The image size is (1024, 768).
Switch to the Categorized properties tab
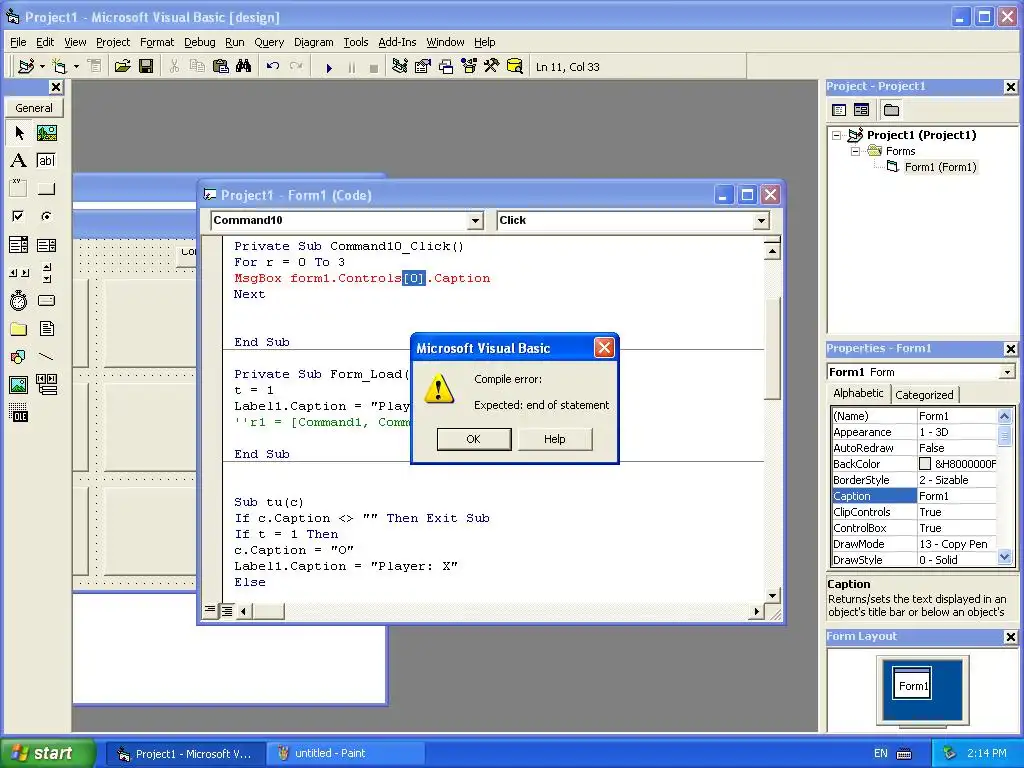pos(923,394)
